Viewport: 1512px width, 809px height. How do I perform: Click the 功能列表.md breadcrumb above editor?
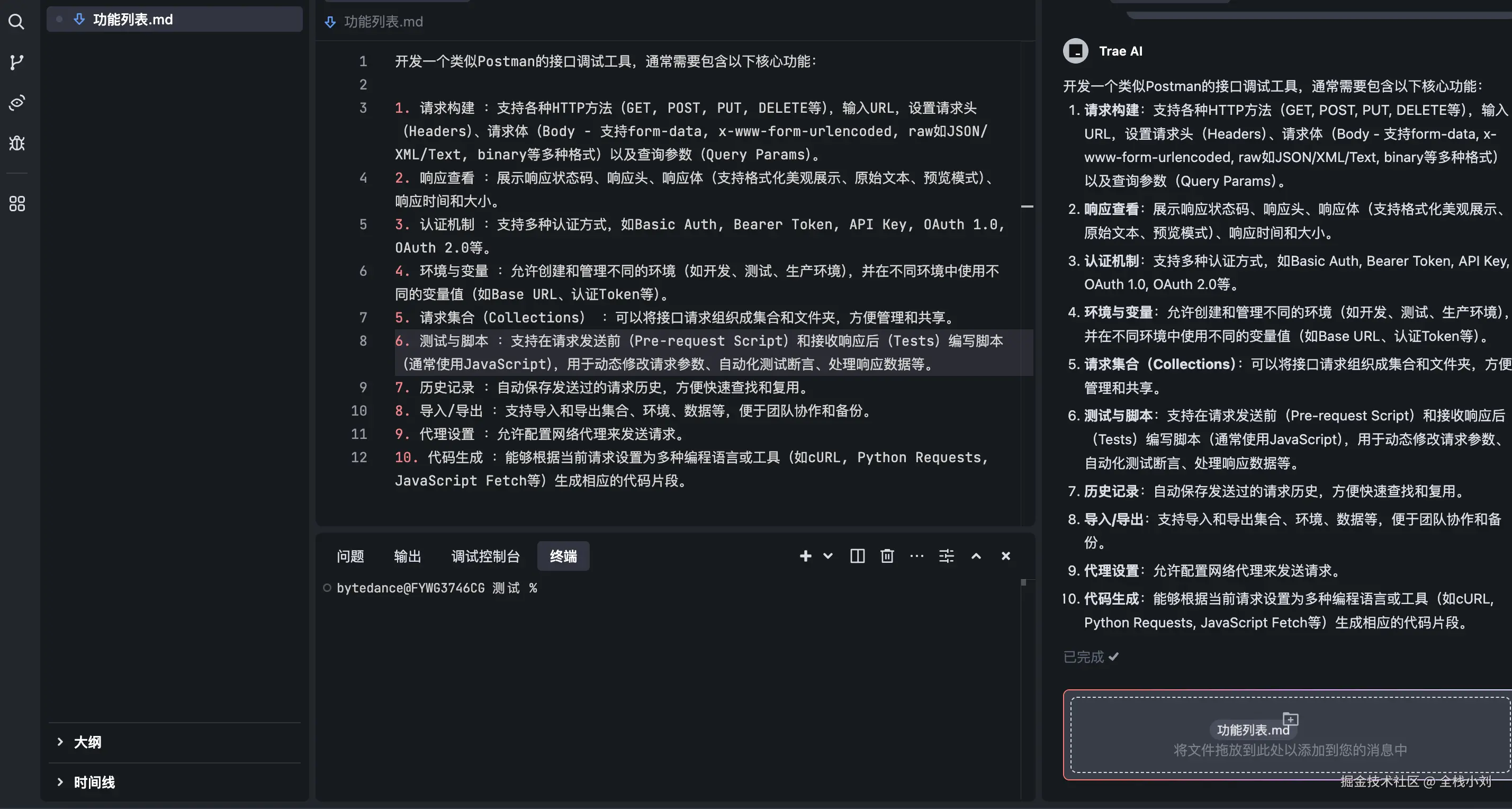[x=383, y=22]
